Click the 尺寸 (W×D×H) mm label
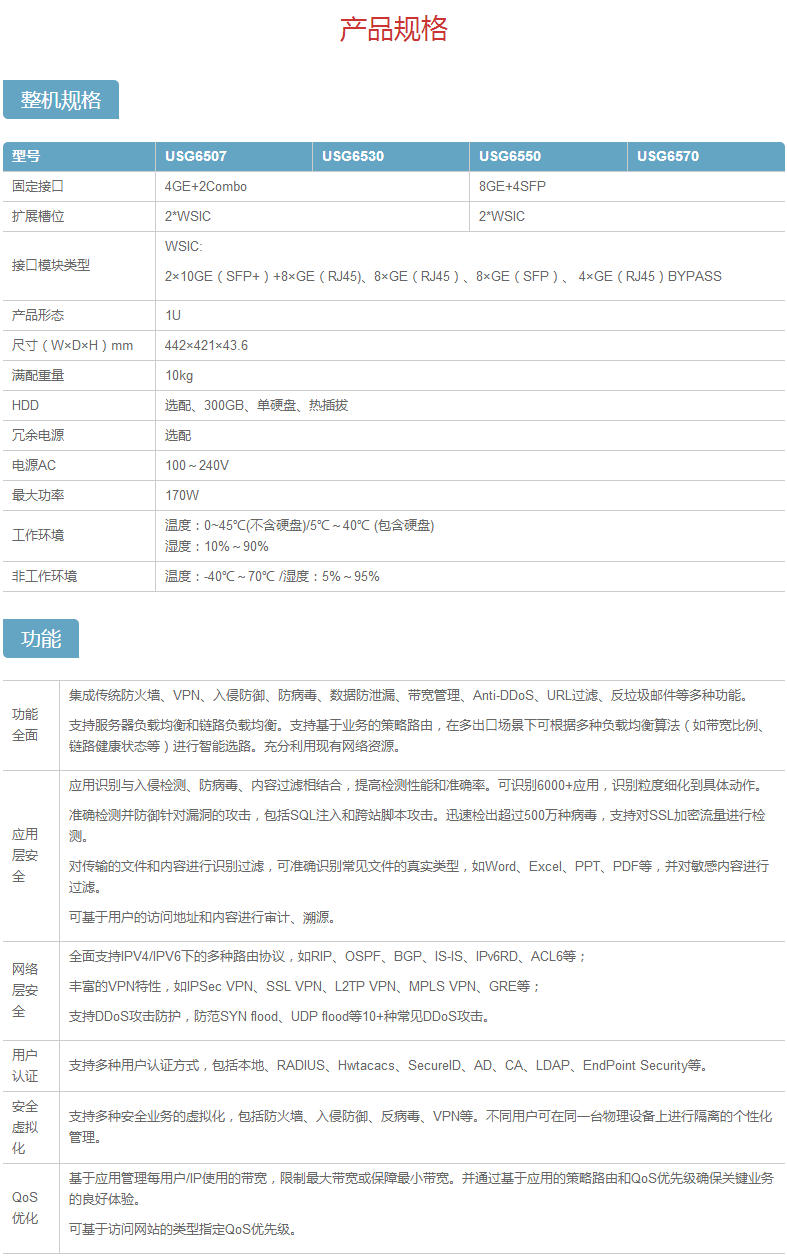 click(72, 345)
